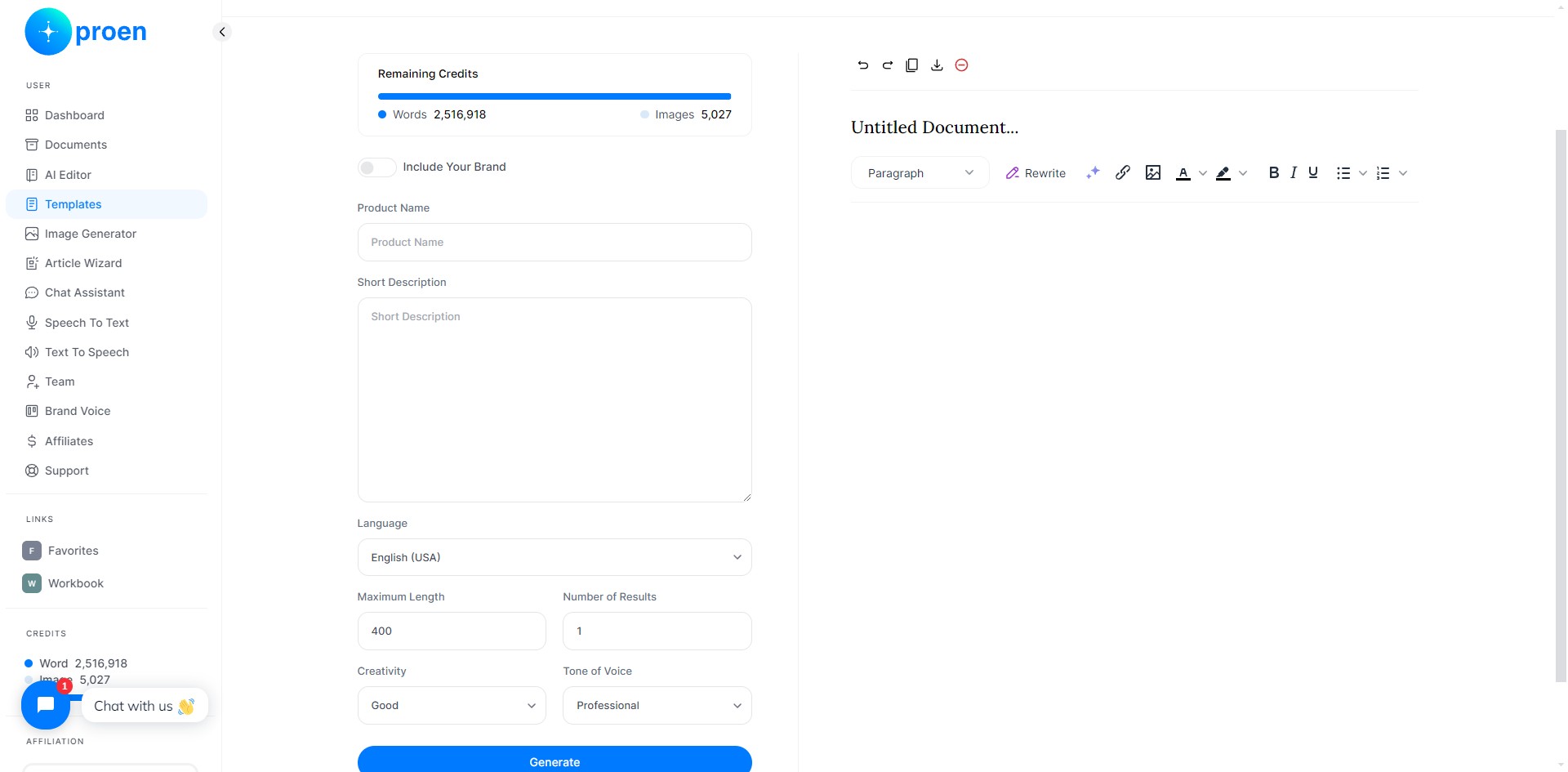This screenshot has height=772, width=1568.
Task: Open the Tone of Voice dropdown
Action: [657, 706]
